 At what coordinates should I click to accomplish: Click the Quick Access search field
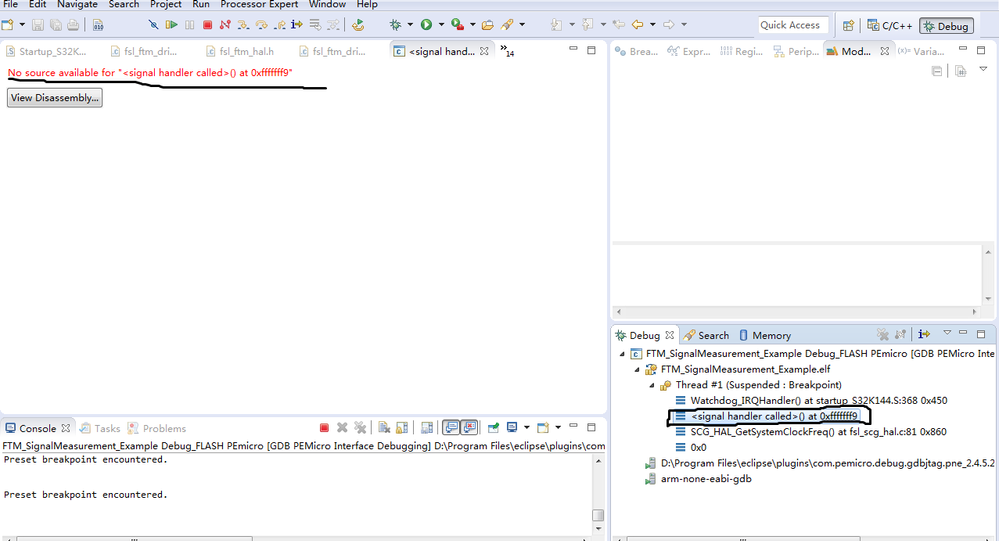tap(793, 25)
